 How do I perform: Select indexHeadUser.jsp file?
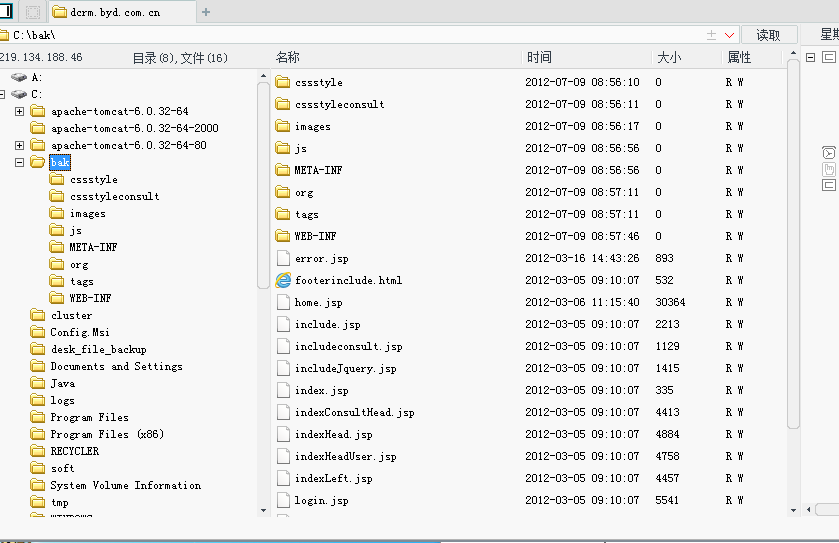point(346,456)
